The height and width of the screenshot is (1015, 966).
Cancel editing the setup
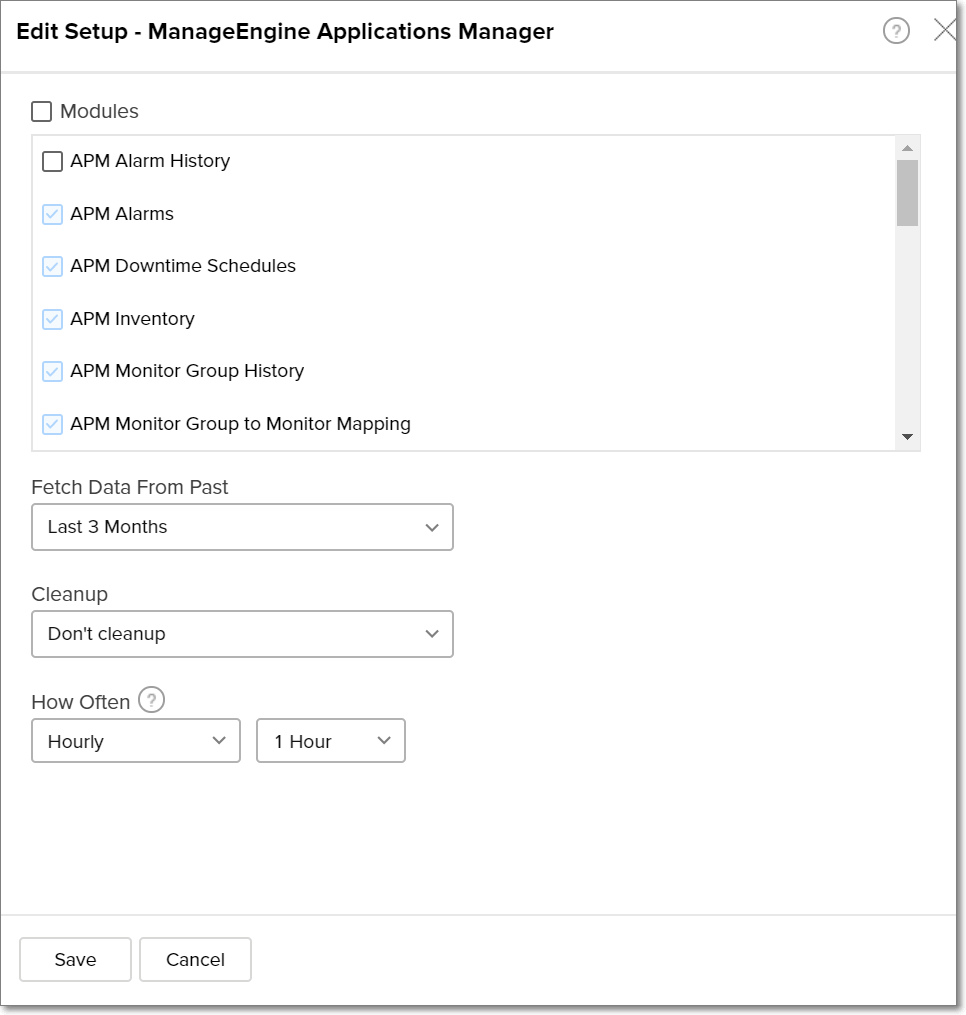coord(195,959)
